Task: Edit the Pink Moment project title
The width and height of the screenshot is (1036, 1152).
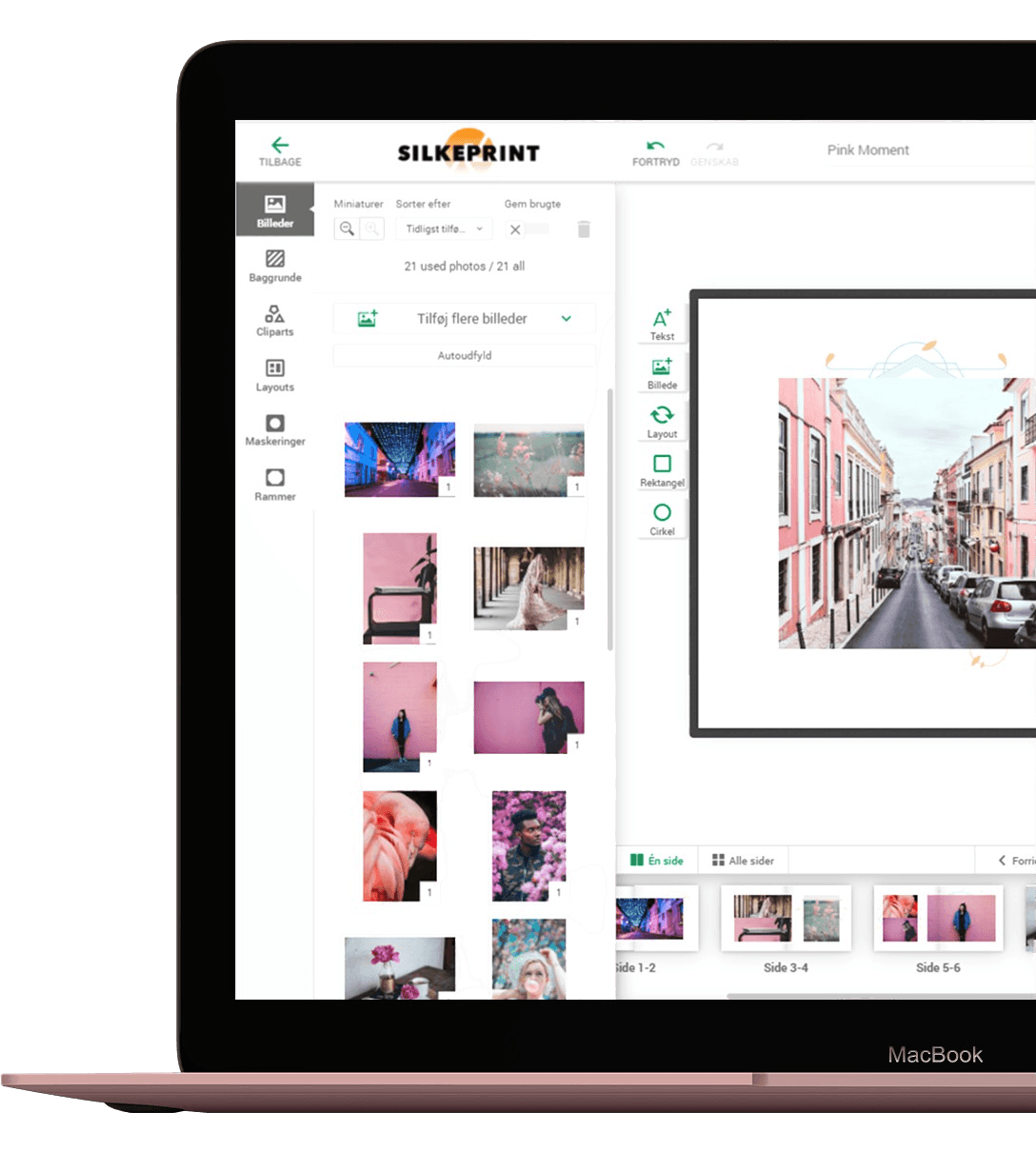Action: 867,150
